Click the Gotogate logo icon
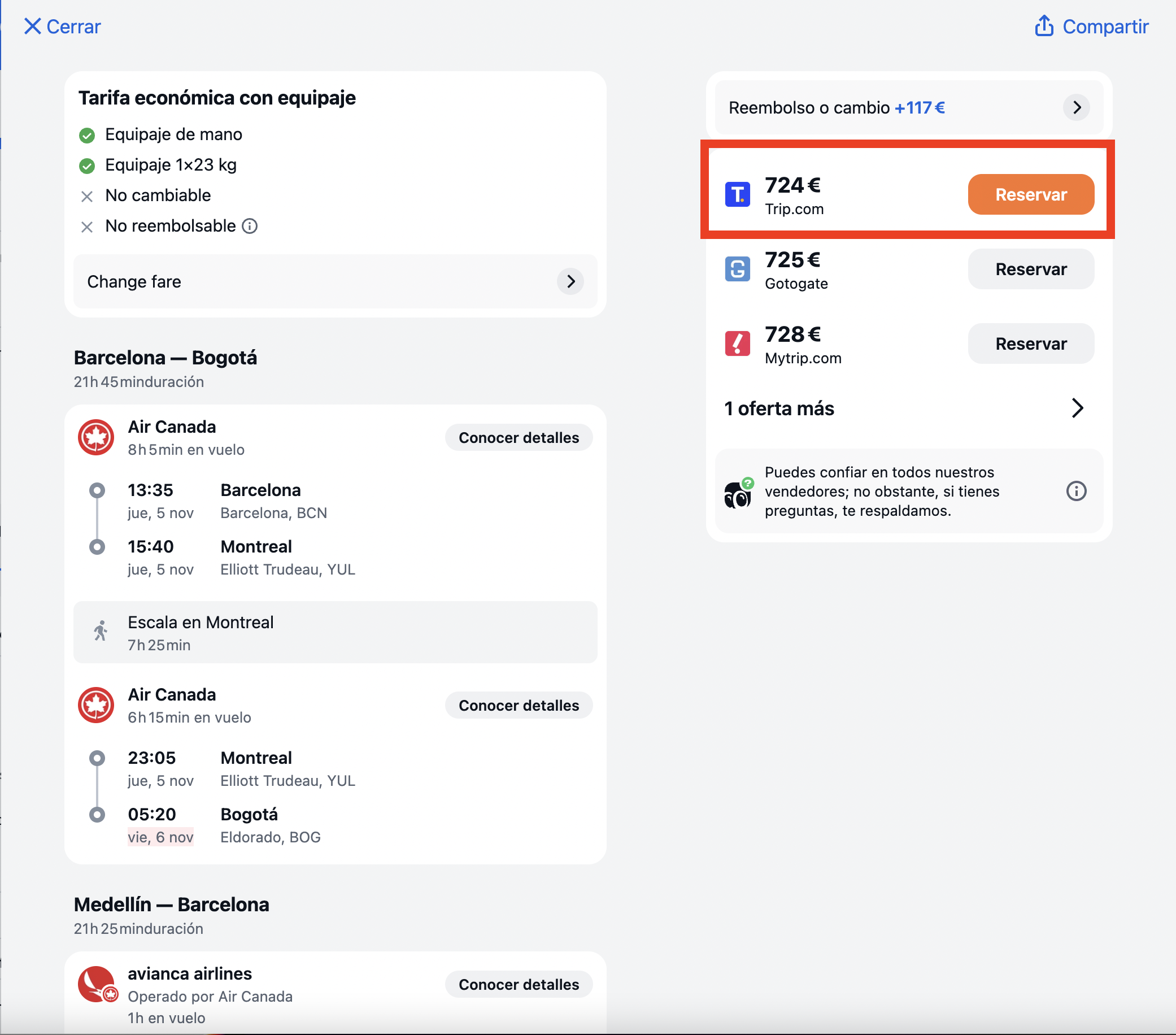This screenshot has width=1176, height=1035. click(737, 269)
